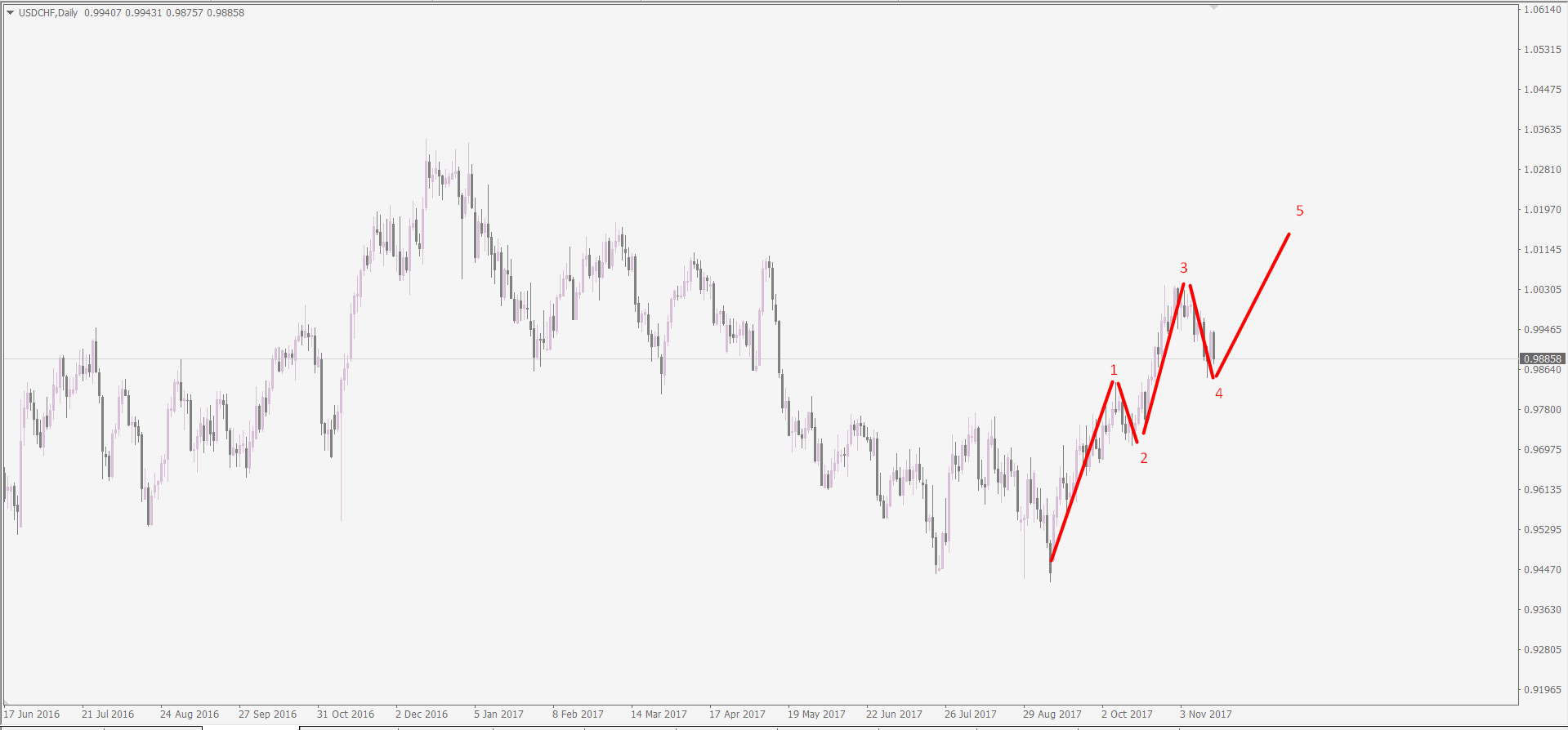Image resolution: width=1568 pixels, height=730 pixels.
Task: Click the low price value 0.98757
Action: 185,13
